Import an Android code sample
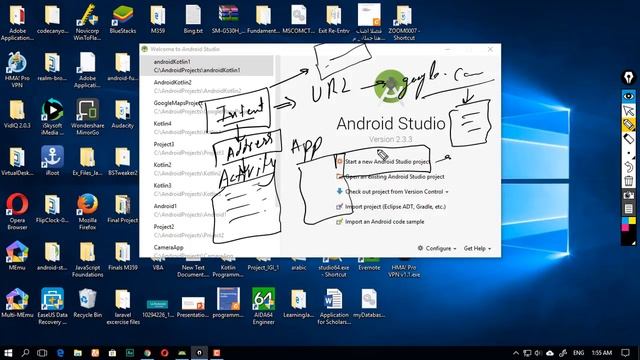The image size is (640, 360). 380,222
